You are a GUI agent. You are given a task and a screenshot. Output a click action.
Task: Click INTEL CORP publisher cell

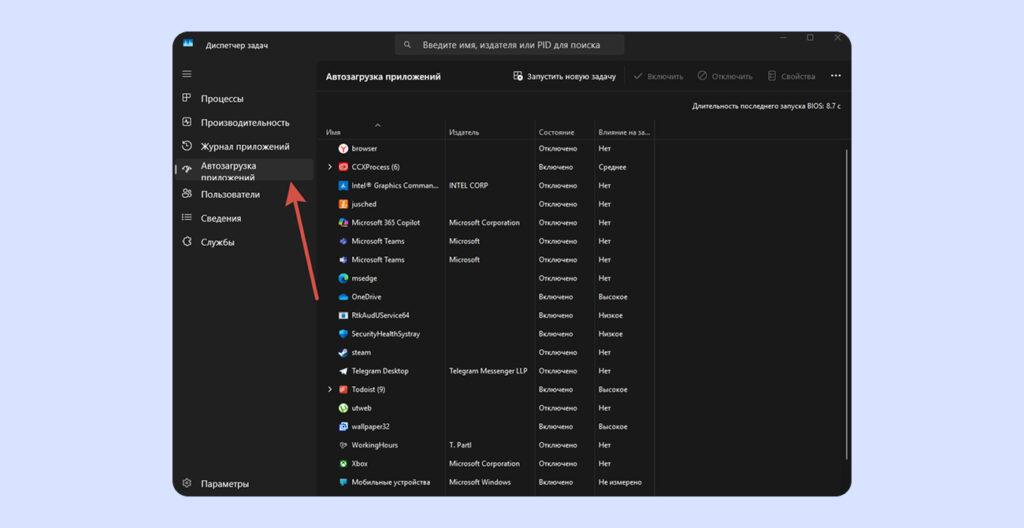(468, 186)
